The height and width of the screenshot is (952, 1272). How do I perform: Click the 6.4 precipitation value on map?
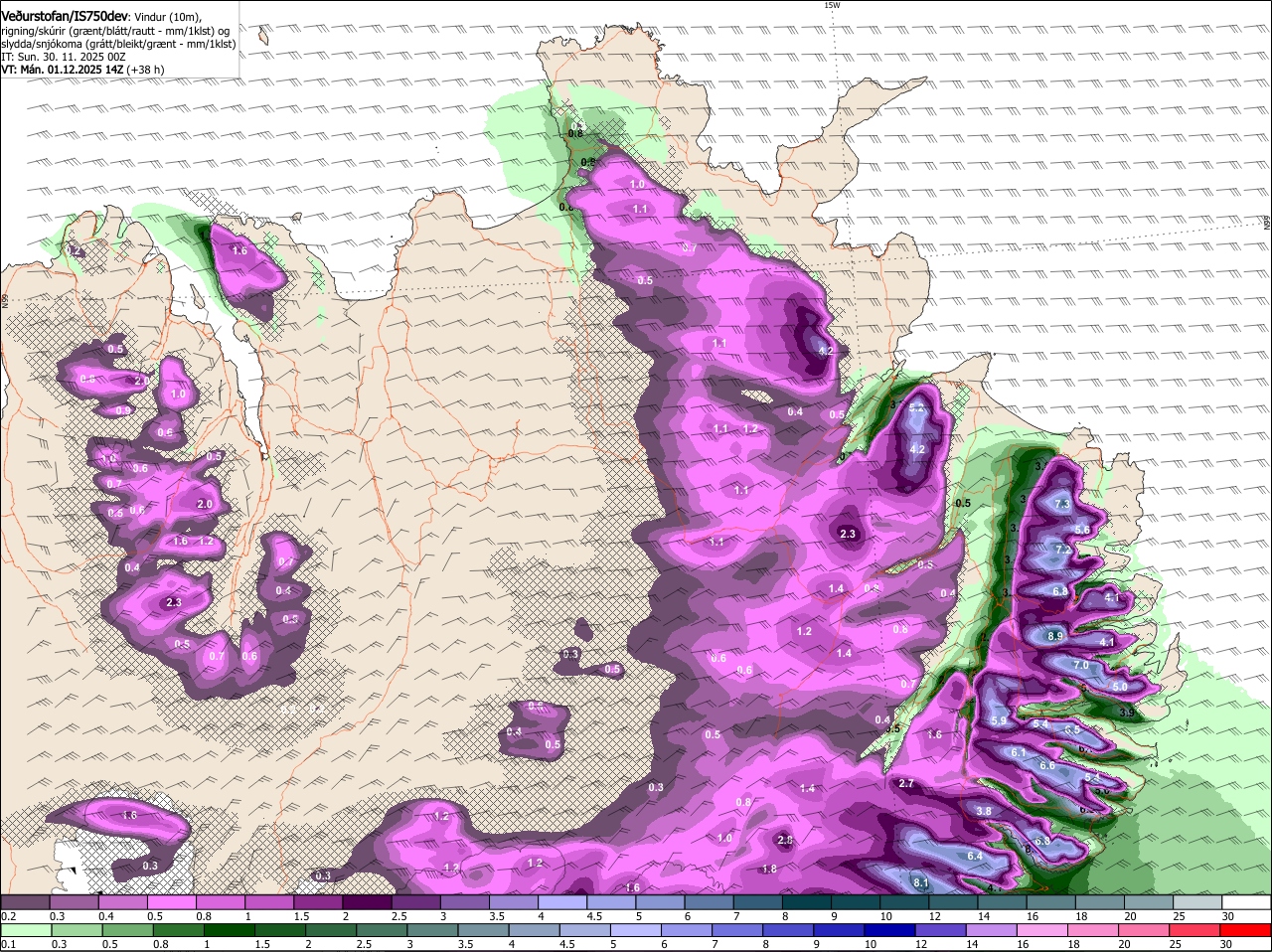pos(975,856)
